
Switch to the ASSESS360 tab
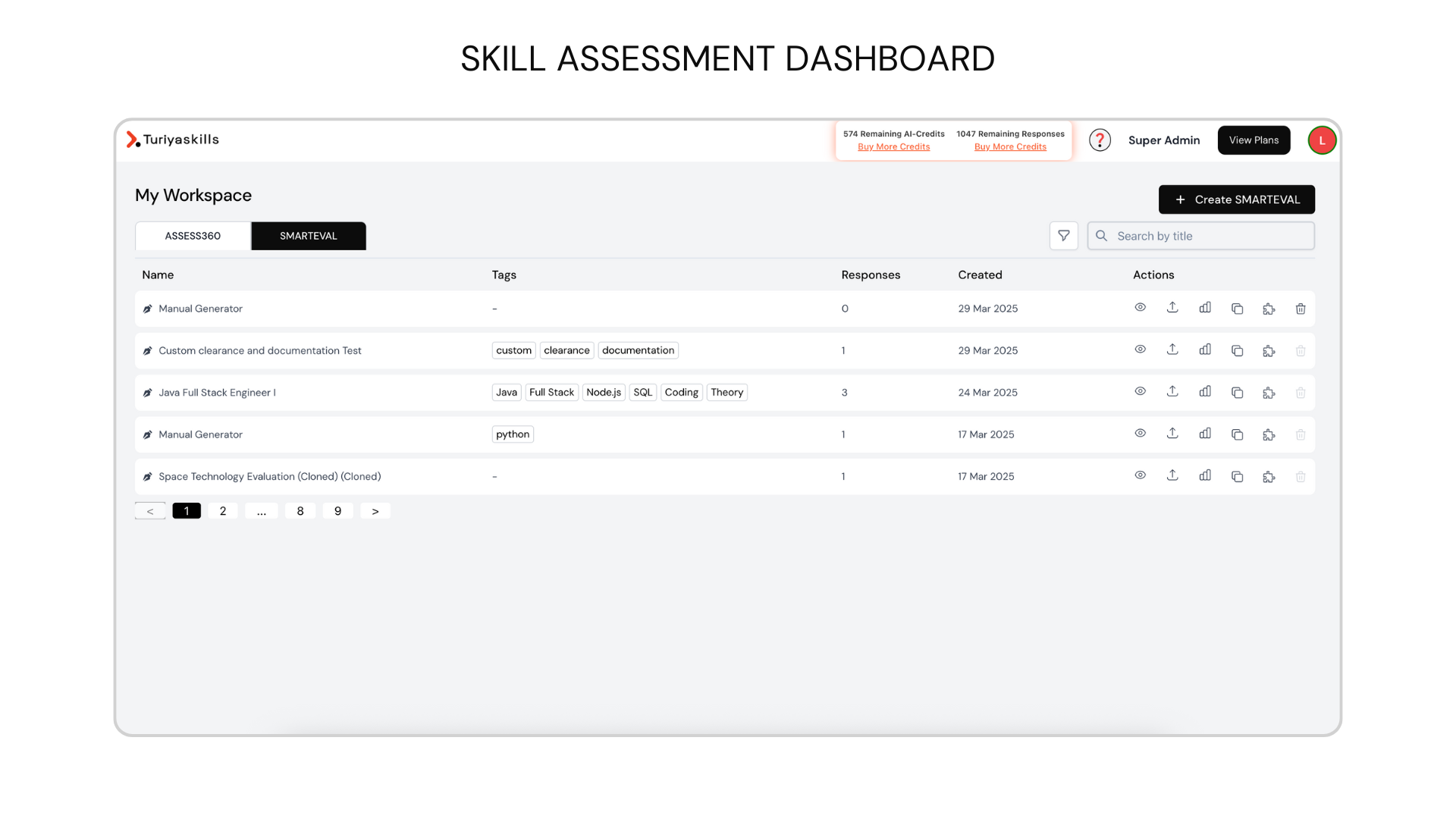click(193, 236)
